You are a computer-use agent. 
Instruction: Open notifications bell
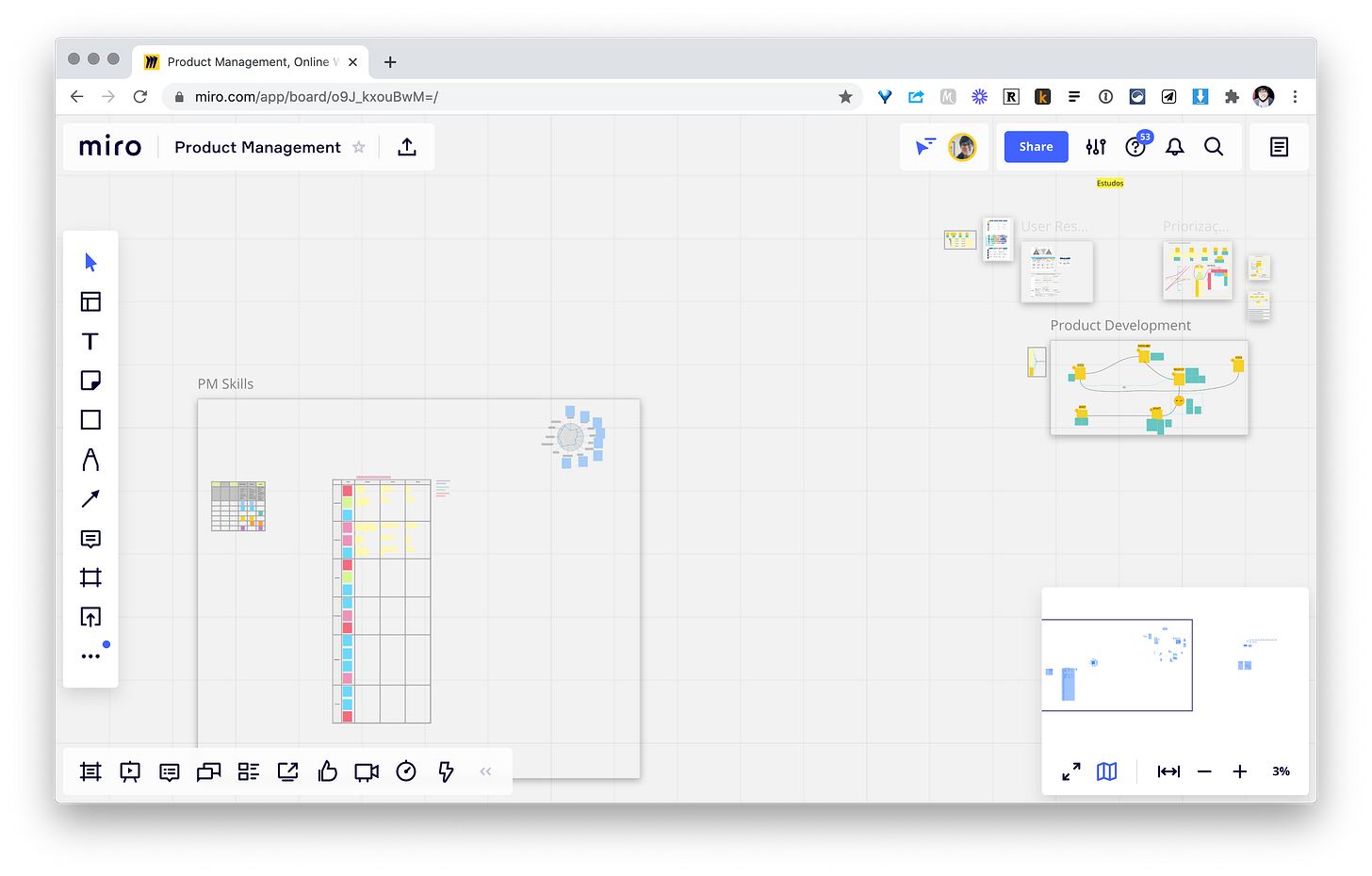[1175, 147]
